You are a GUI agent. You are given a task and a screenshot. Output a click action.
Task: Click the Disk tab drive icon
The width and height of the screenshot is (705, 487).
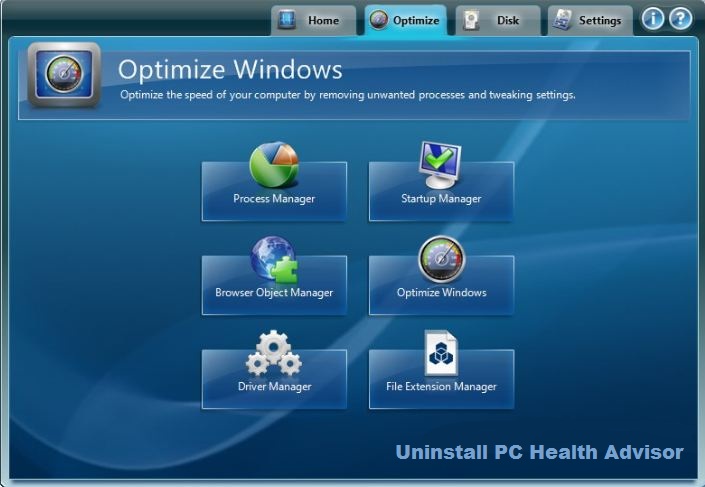pyautogui.click(x=471, y=20)
